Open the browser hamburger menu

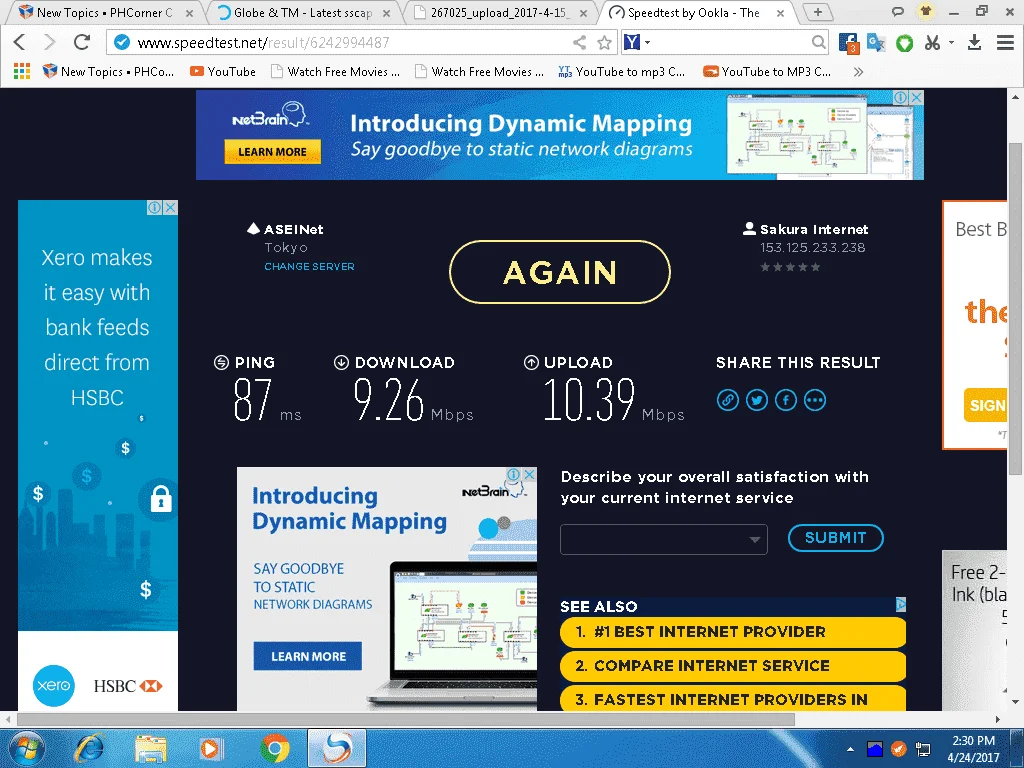click(1005, 42)
